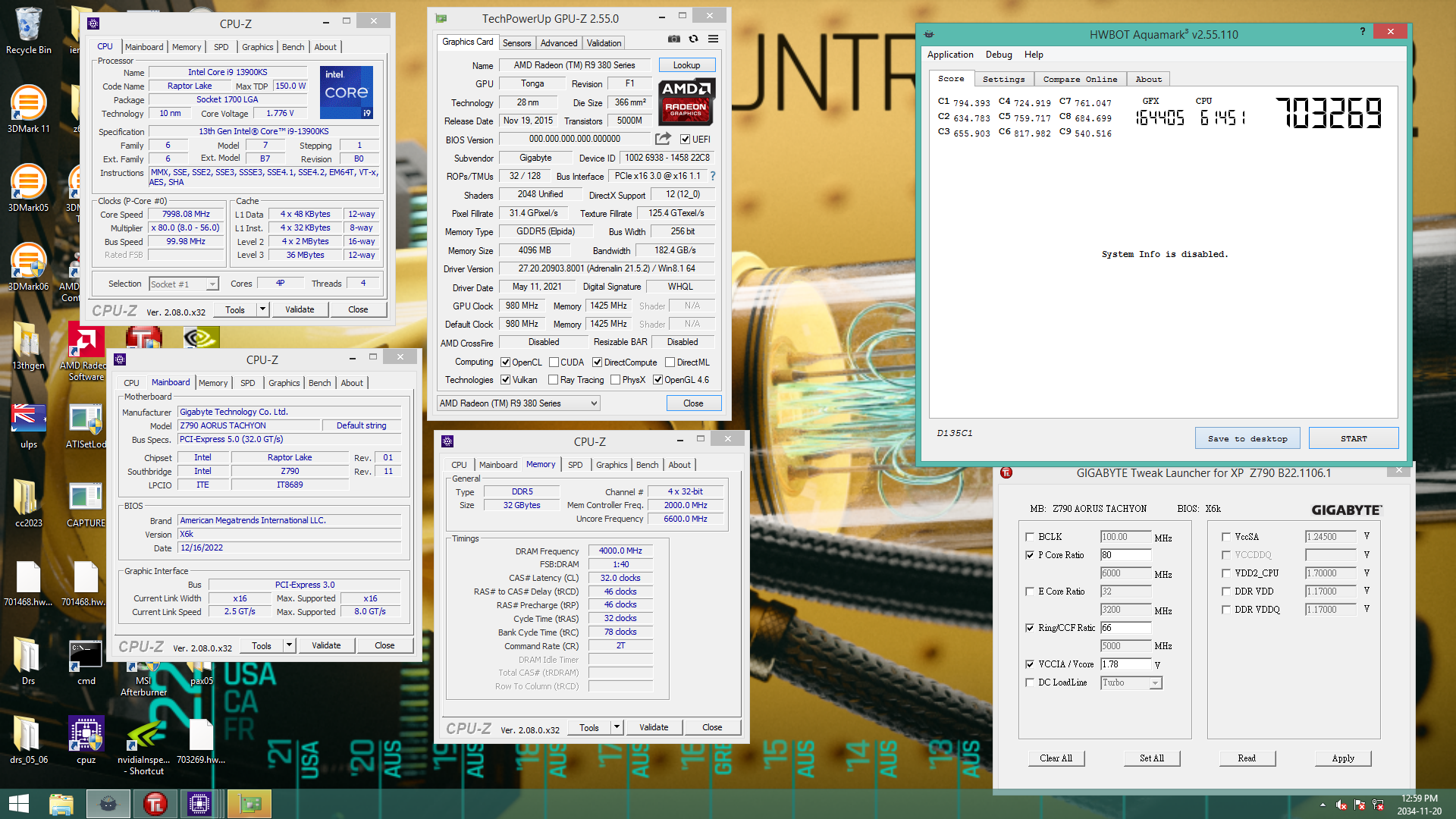Open the Debug menu in Aquamark
Image resolution: width=1456 pixels, height=819 pixels.
[x=999, y=55]
